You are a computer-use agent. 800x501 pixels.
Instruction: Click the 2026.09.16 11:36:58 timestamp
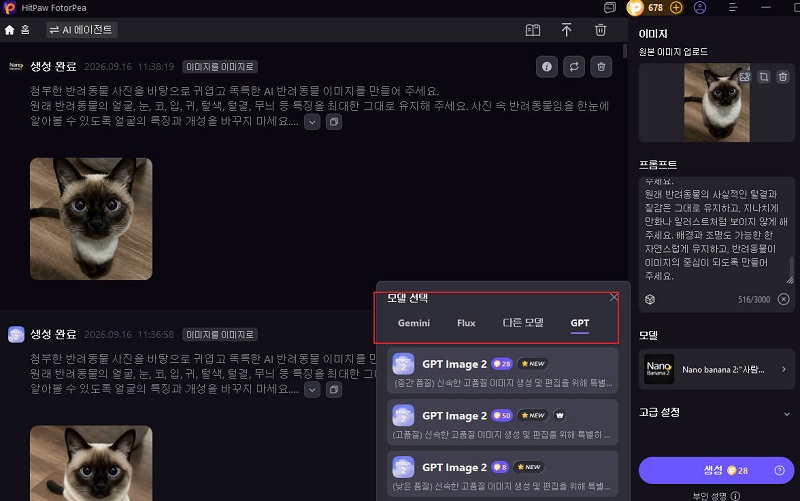click(129, 335)
